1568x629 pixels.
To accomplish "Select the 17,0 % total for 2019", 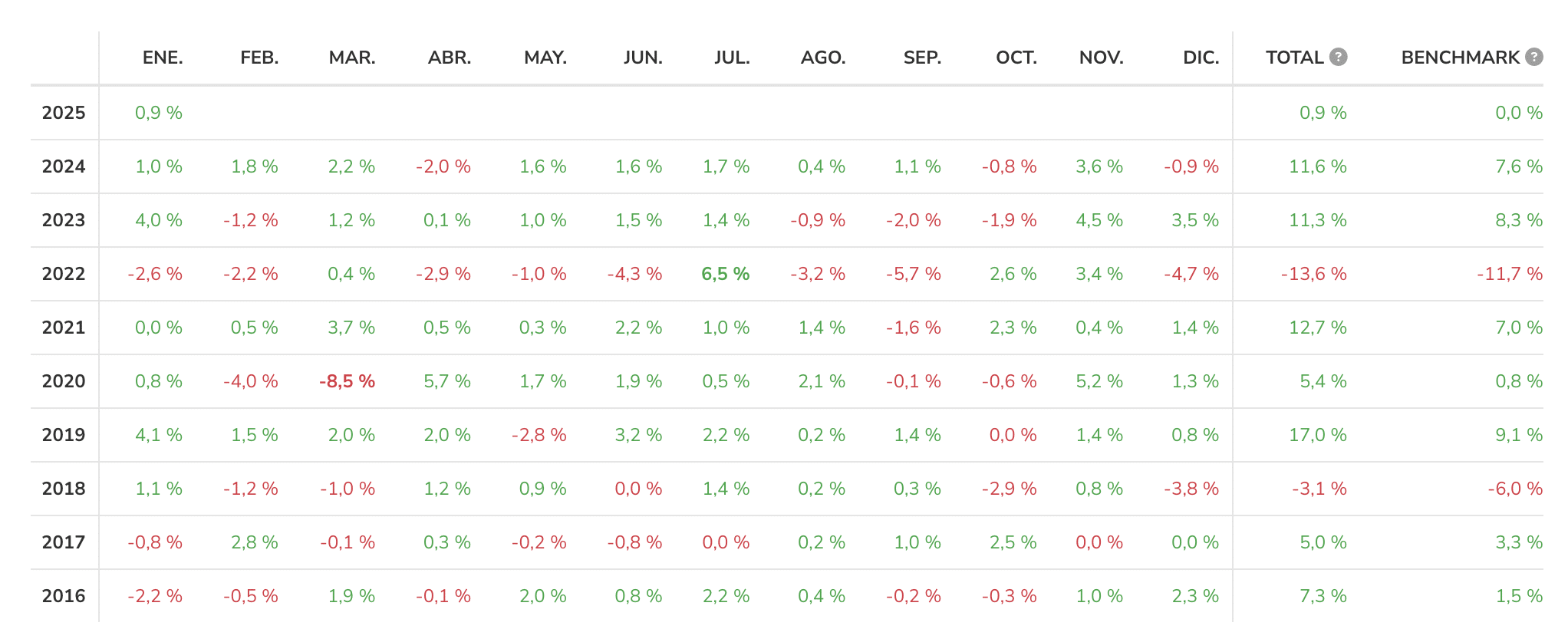I will tap(1317, 435).
